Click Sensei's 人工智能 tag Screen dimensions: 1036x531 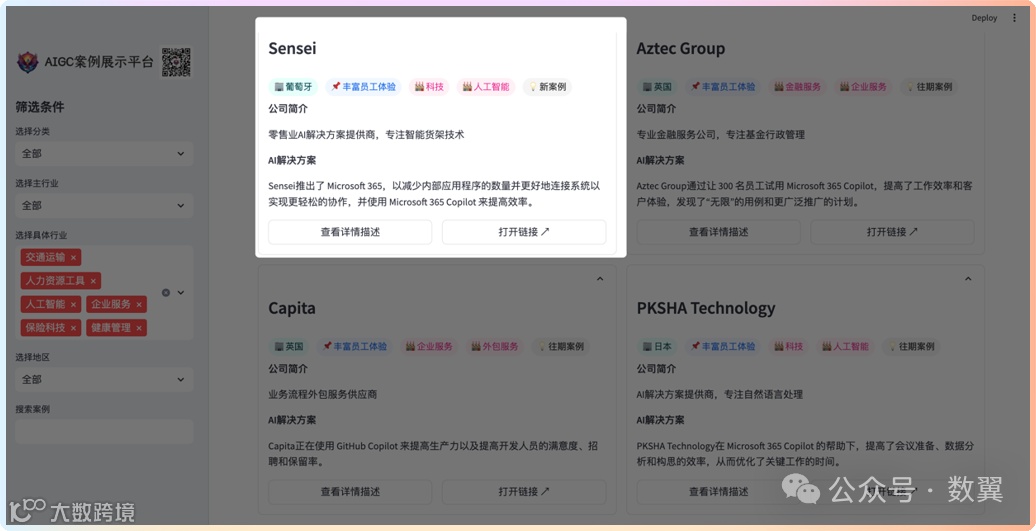pos(486,87)
